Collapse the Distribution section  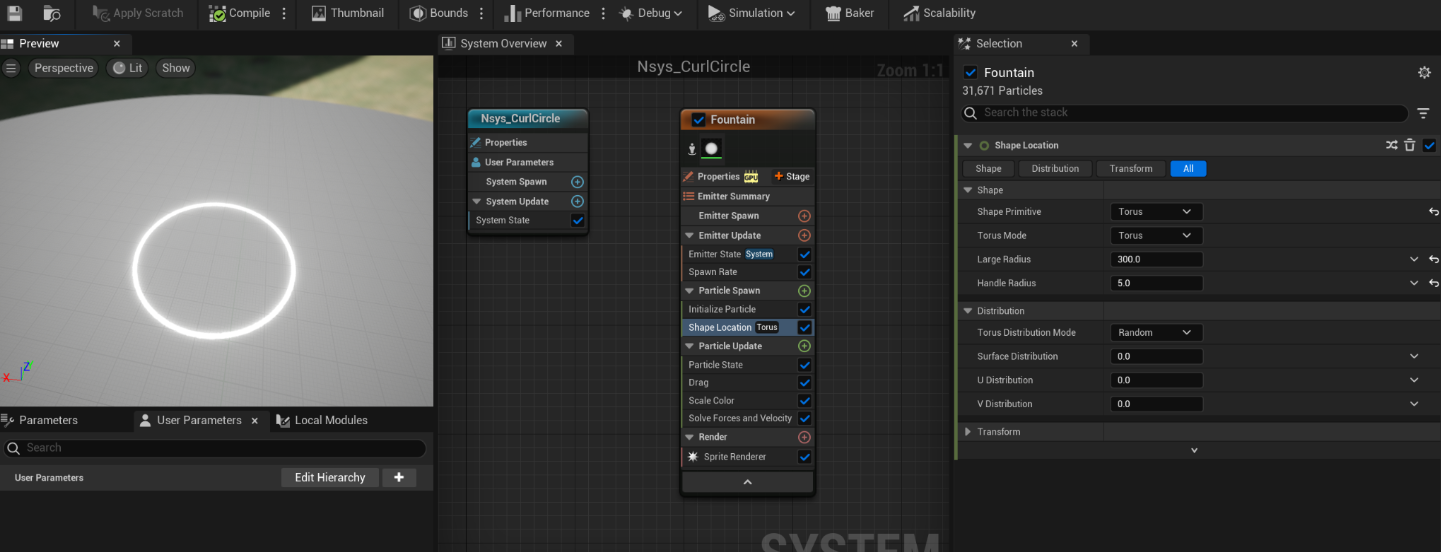(967, 311)
